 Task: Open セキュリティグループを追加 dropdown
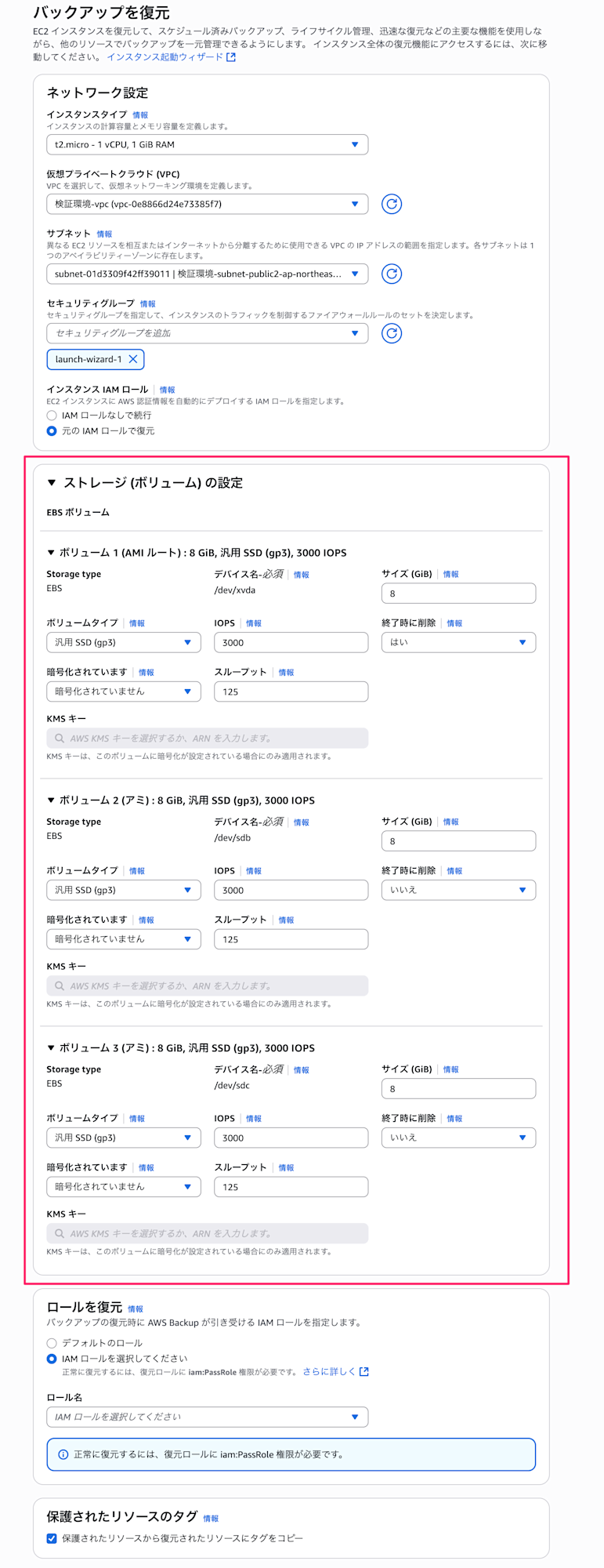(x=207, y=333)
